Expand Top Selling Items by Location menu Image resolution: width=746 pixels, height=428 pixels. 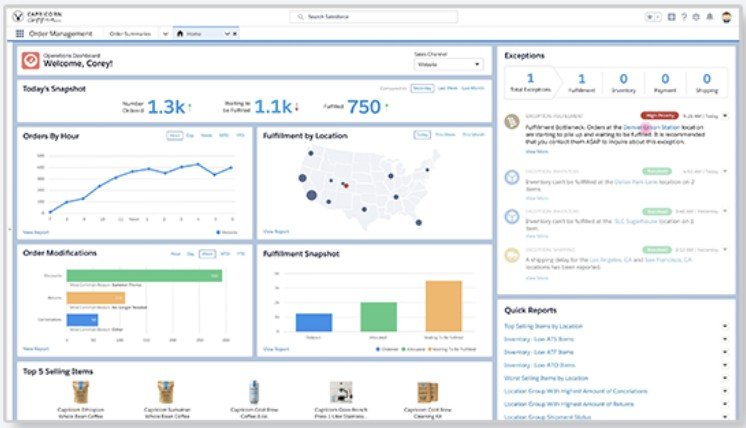click(x=725, y=326)
